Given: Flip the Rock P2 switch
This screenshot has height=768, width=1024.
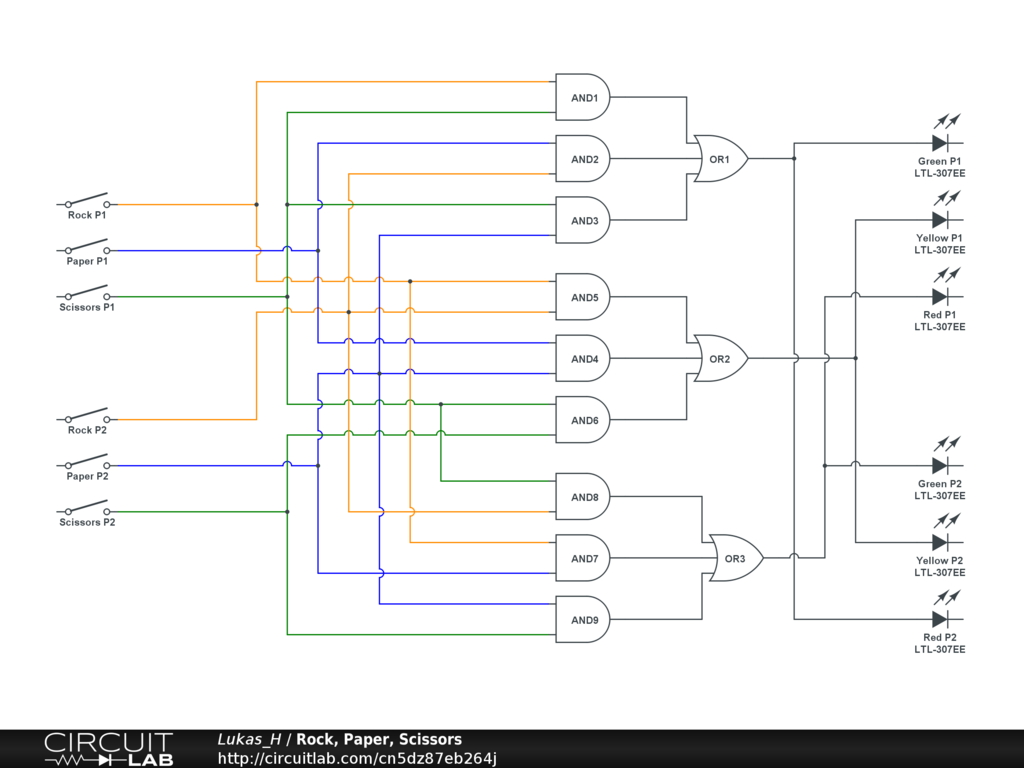Looking at the screenshot, I should (x=87, y=417).
